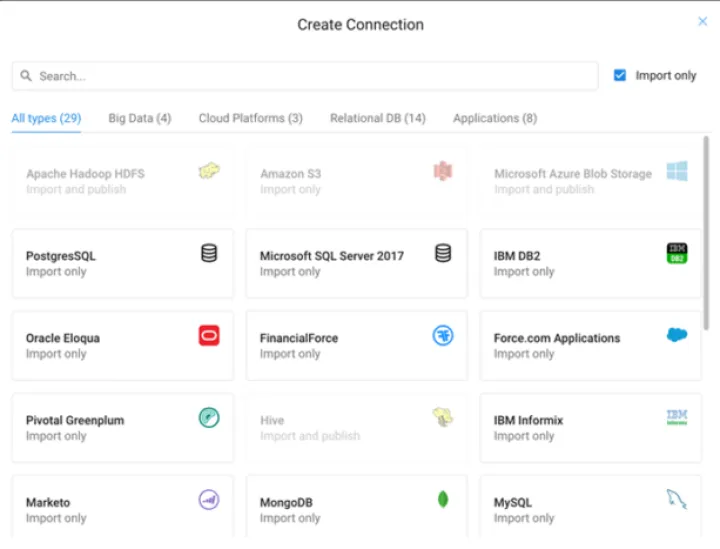Open the Cloud Platforms (3) tab
The image size is (720, 549).
pyautogui.click(x=250, y=118)
